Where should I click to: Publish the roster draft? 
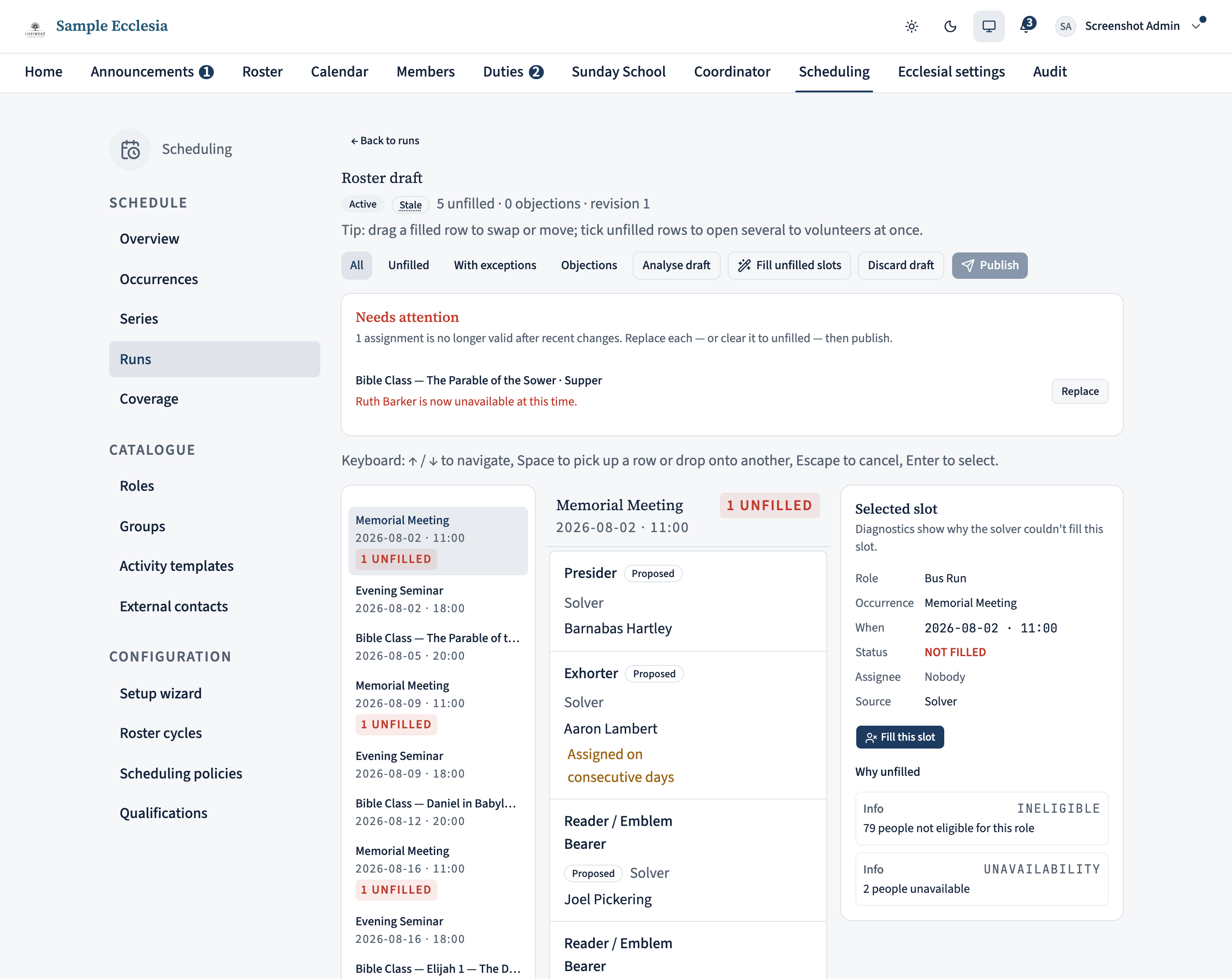tap(989, 265)
